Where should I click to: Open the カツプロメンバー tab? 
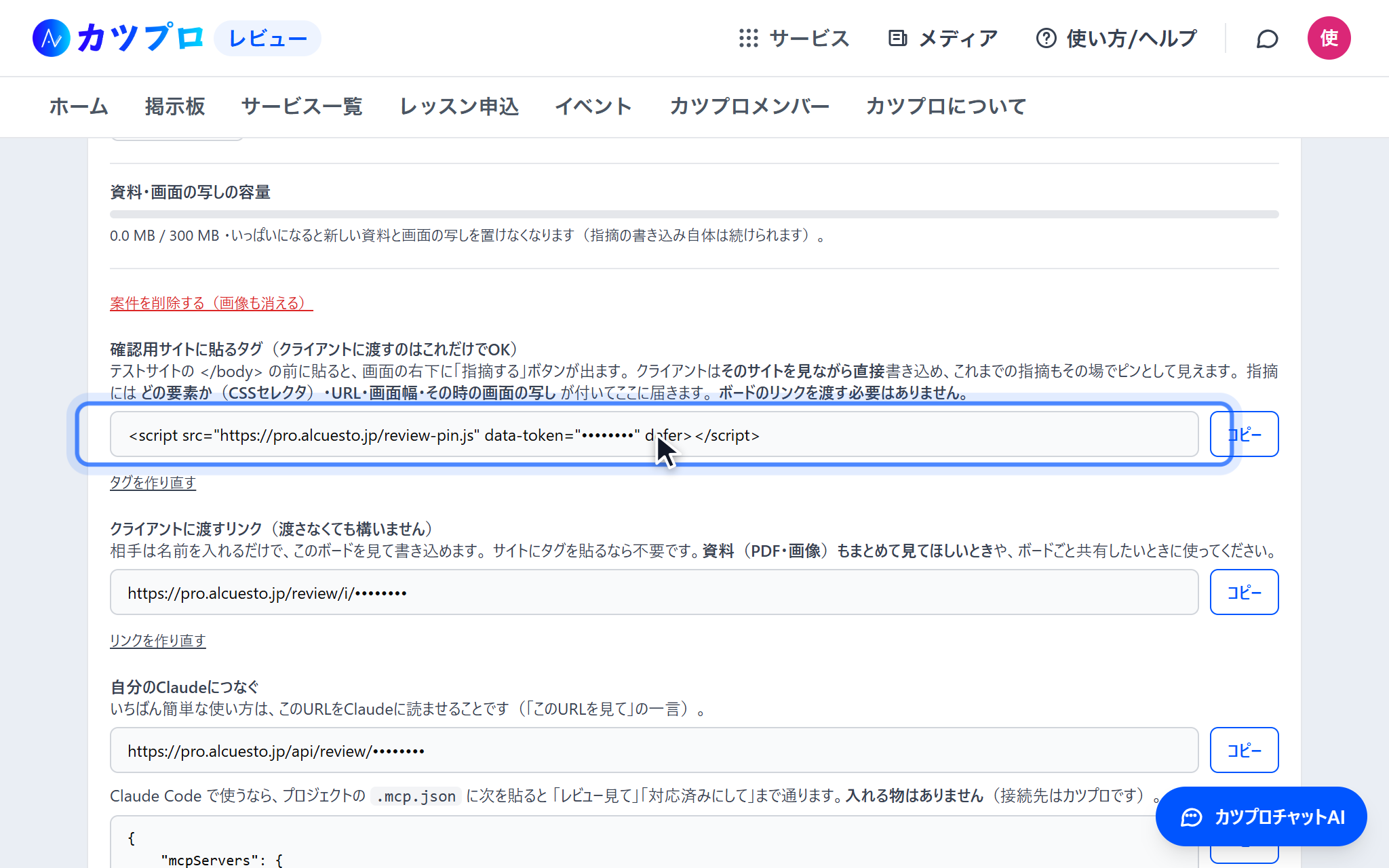point(749,106)
